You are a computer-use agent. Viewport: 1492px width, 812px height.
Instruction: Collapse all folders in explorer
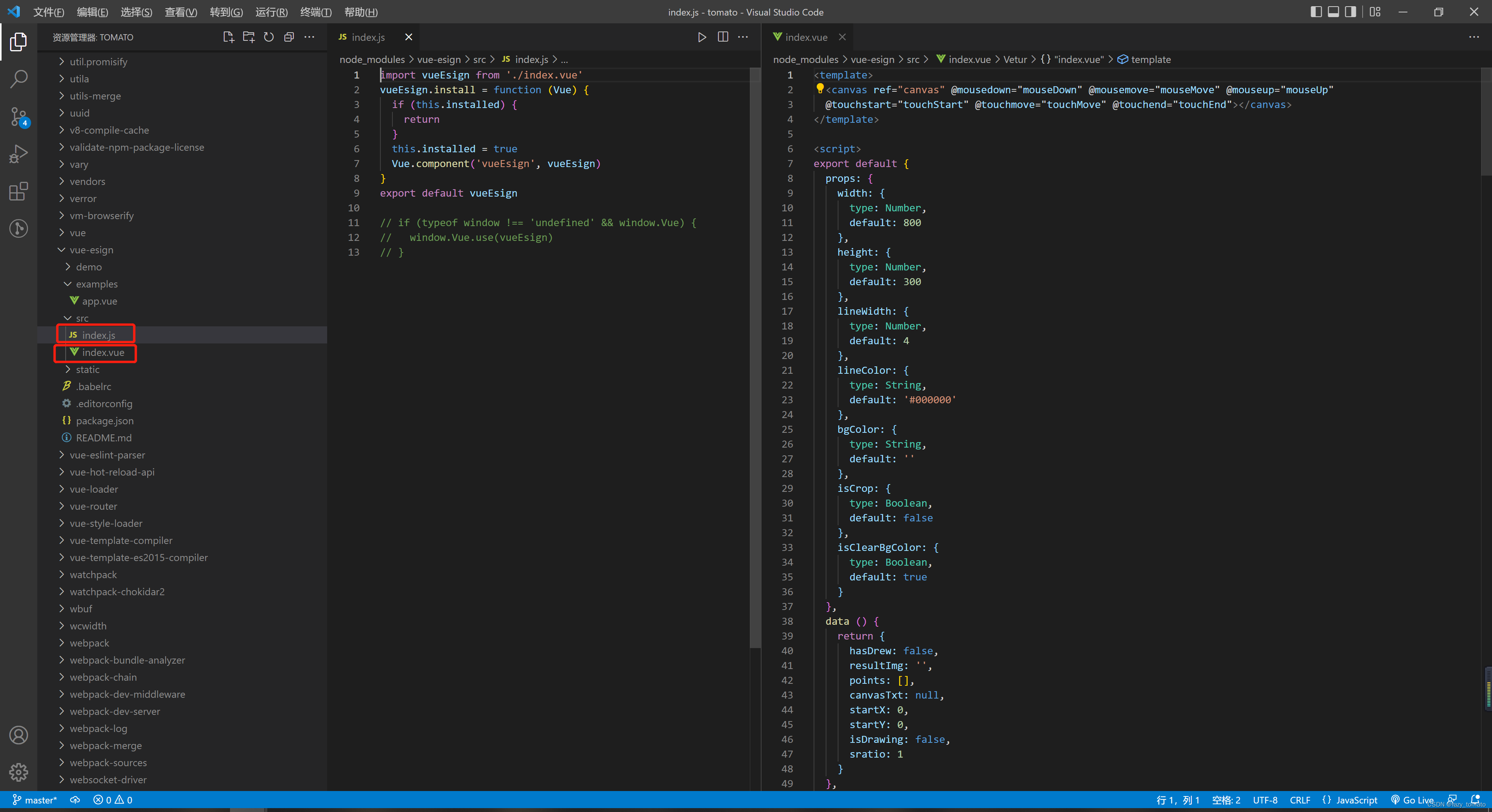(x=289, y=37)
